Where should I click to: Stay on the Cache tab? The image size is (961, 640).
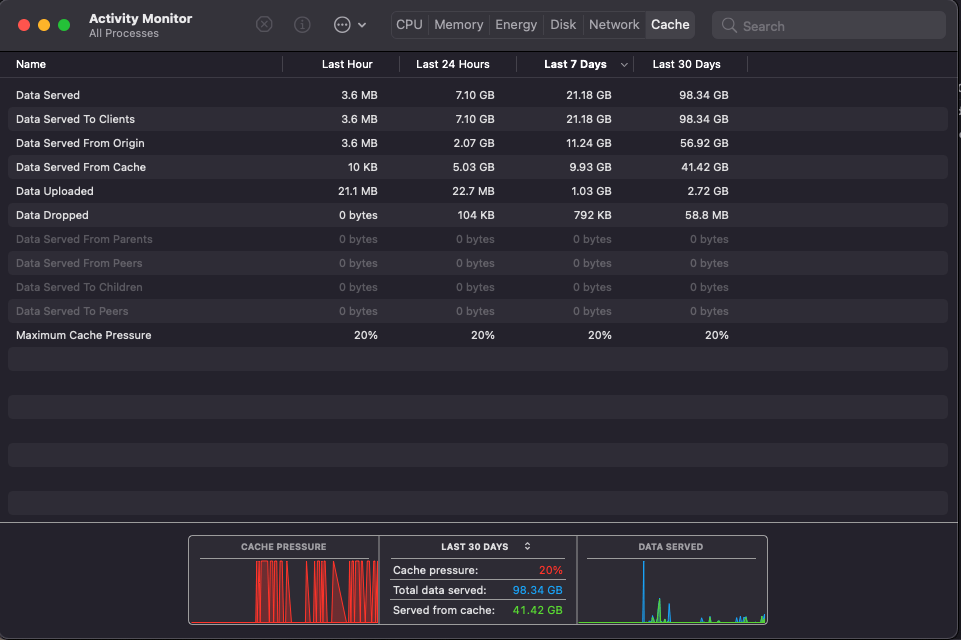point(669,24)
